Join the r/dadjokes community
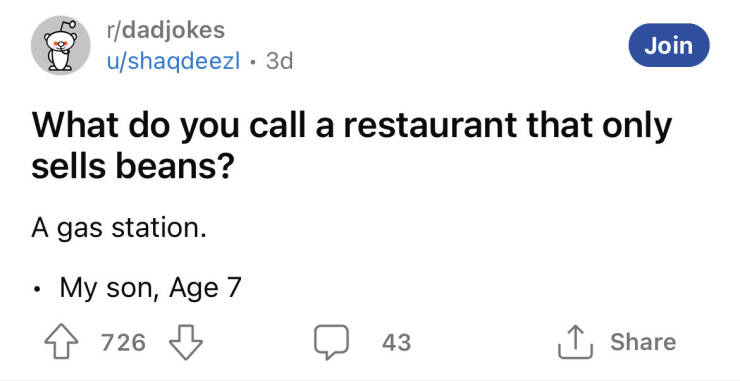The width and height of the screenshot is (740, 381). pyautogui.click(x=669, y=45)
